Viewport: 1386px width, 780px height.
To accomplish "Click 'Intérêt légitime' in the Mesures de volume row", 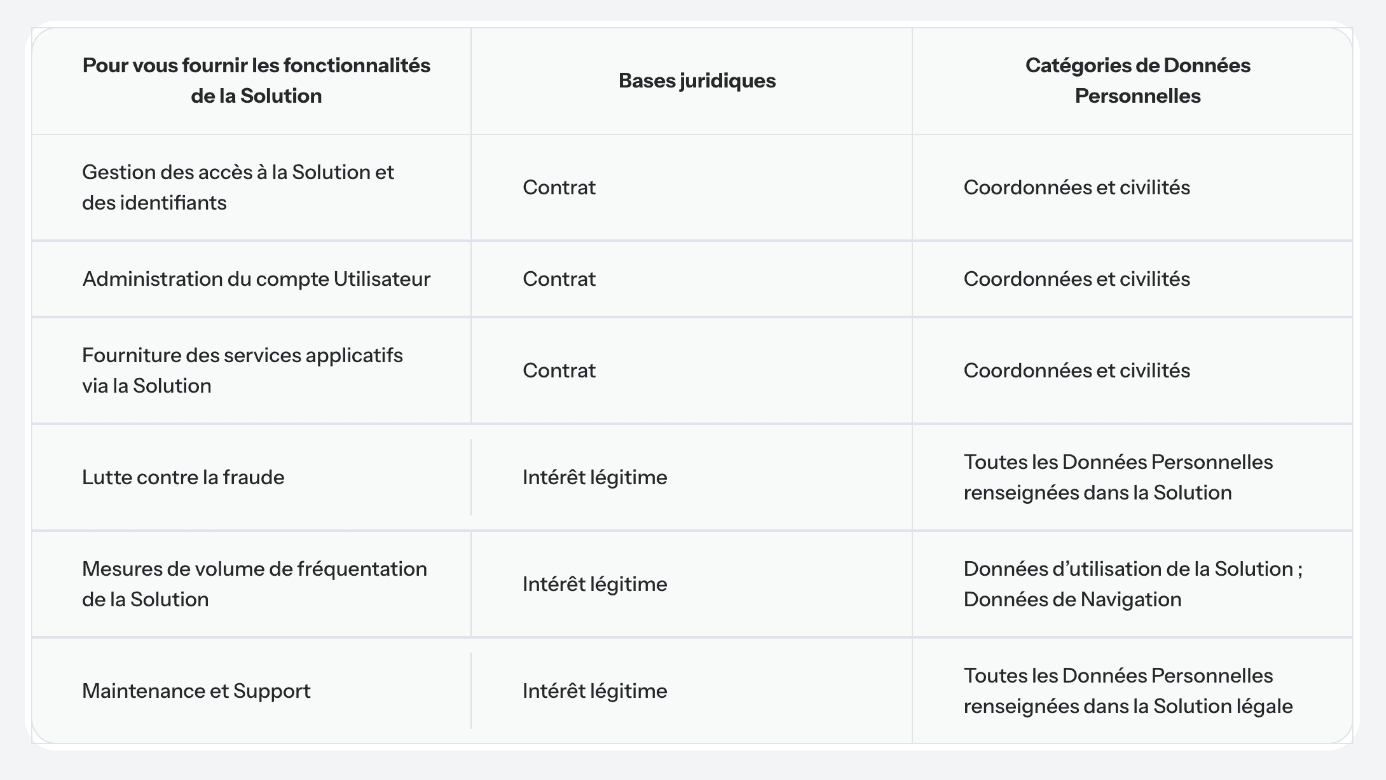I will pos(595,584).
